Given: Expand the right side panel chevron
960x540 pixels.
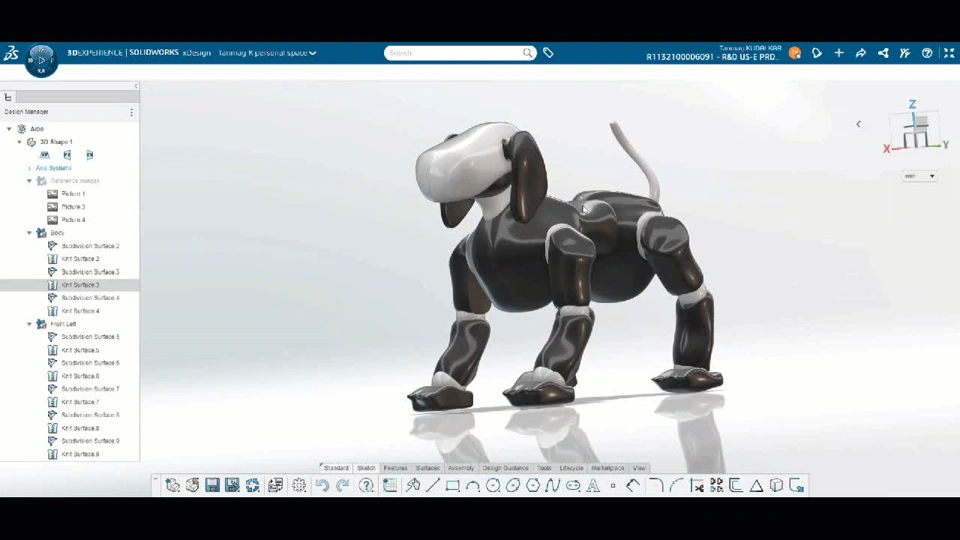Looking at the screenshot, I should coord(858,124).
